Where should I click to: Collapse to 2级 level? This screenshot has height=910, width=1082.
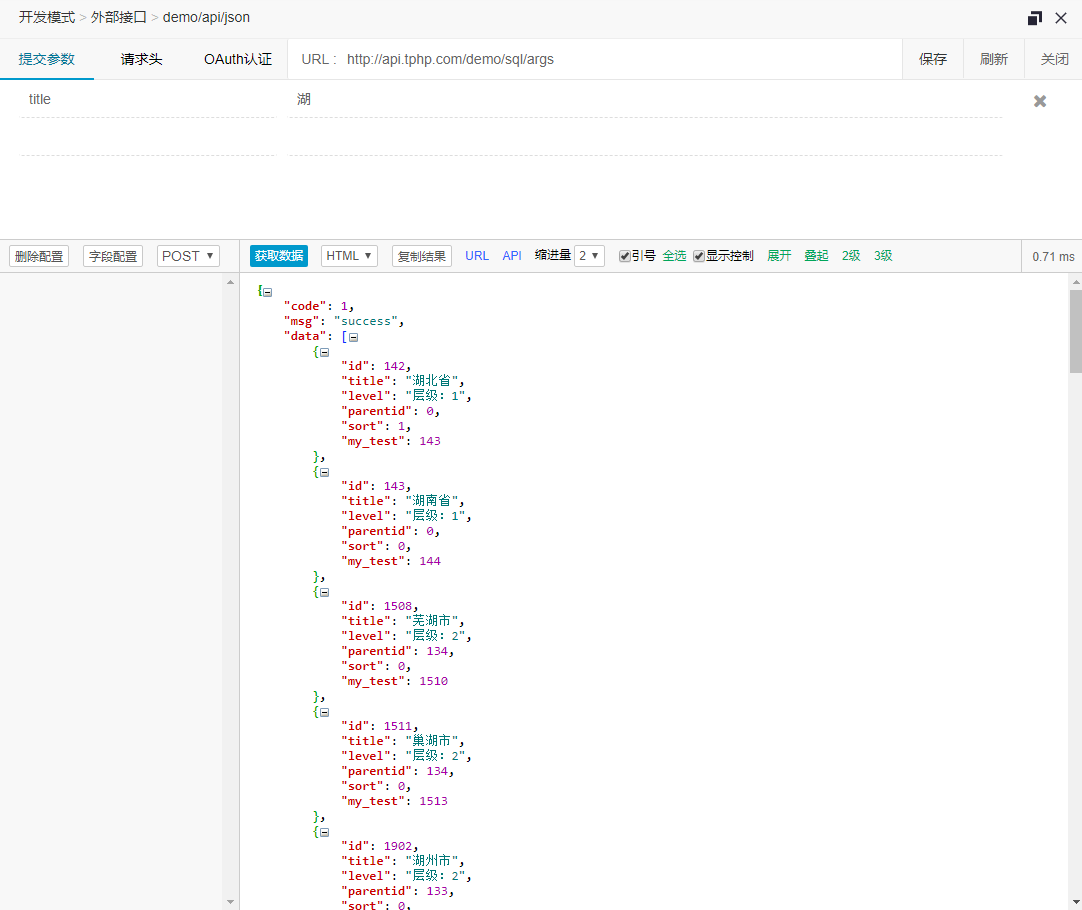[x=851, y=256]
